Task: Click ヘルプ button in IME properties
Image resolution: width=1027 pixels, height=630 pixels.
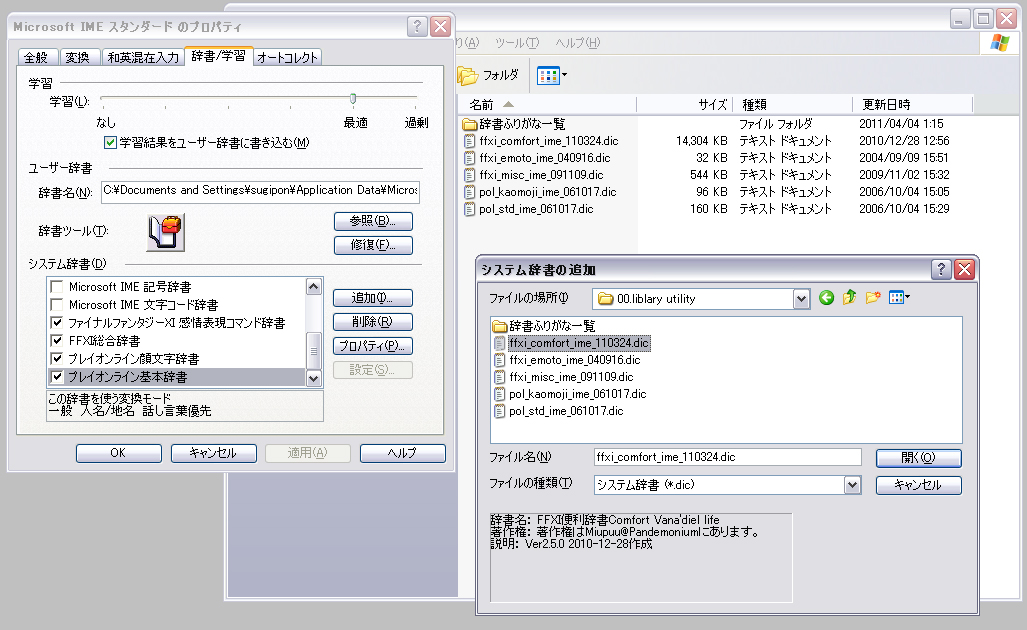Action: coord(402,453)
